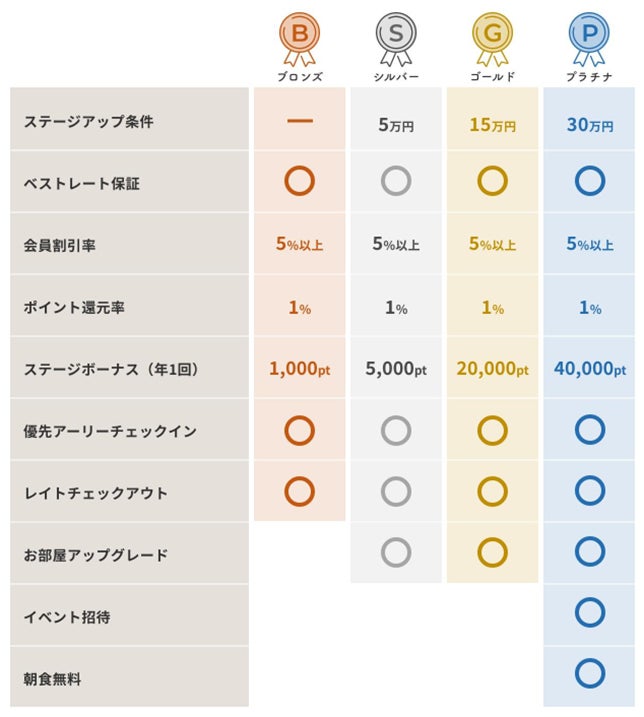The width and height of the screenshot is (644, 717).
Task: Click Bronze circle for ベストレート保証
Action: coord(299,181)
